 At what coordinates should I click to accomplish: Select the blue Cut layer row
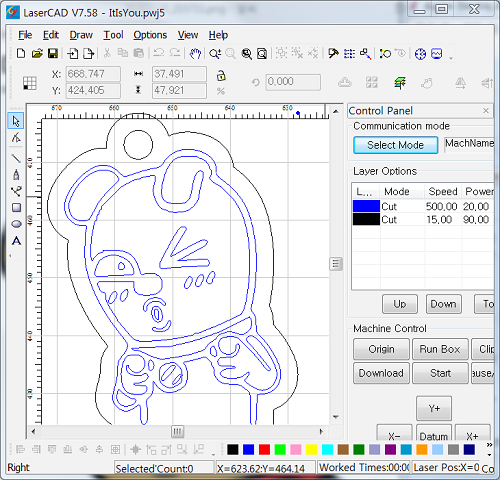click(x=422, y=206)
